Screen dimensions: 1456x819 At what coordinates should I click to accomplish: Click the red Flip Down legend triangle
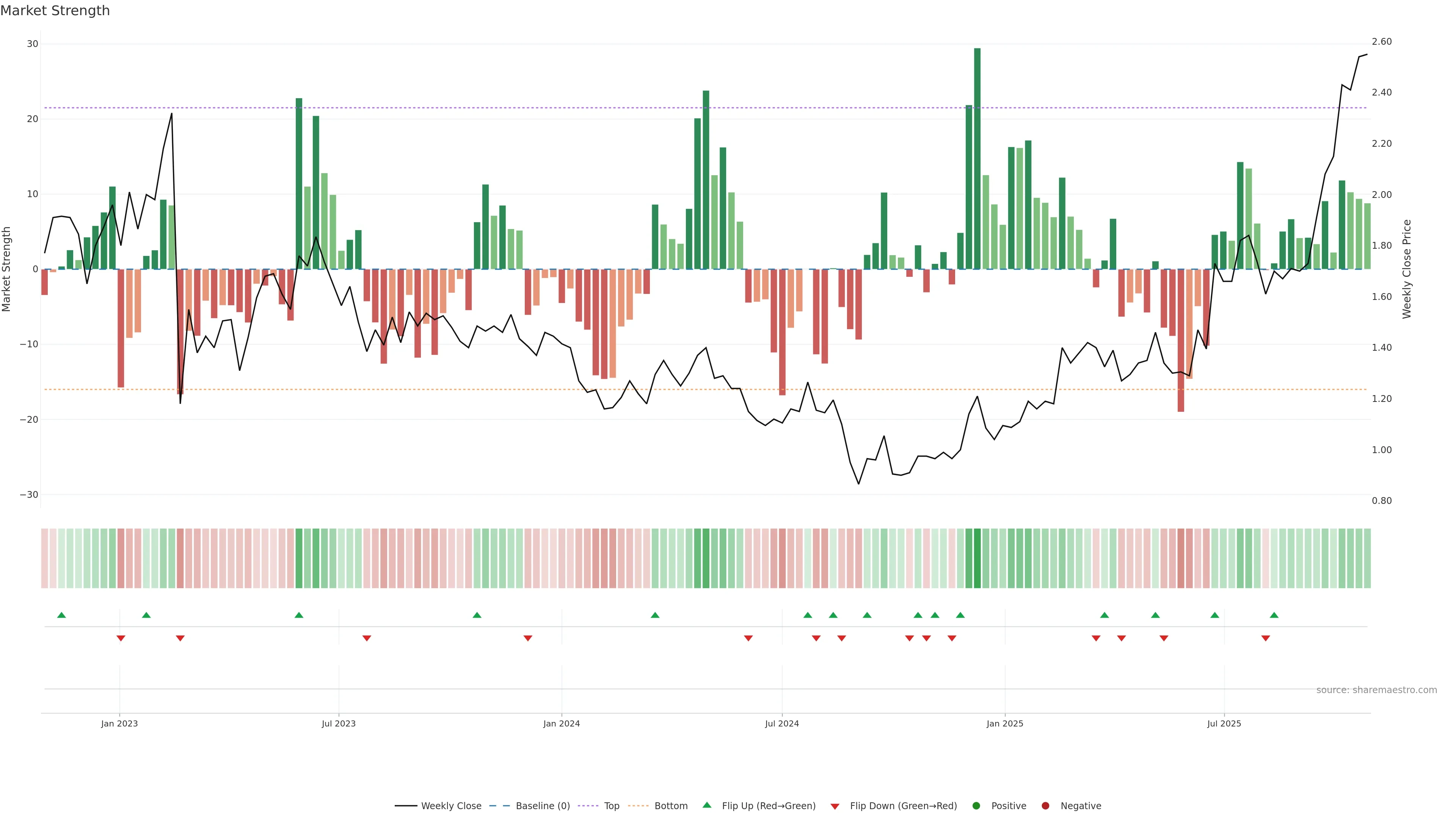835,806
